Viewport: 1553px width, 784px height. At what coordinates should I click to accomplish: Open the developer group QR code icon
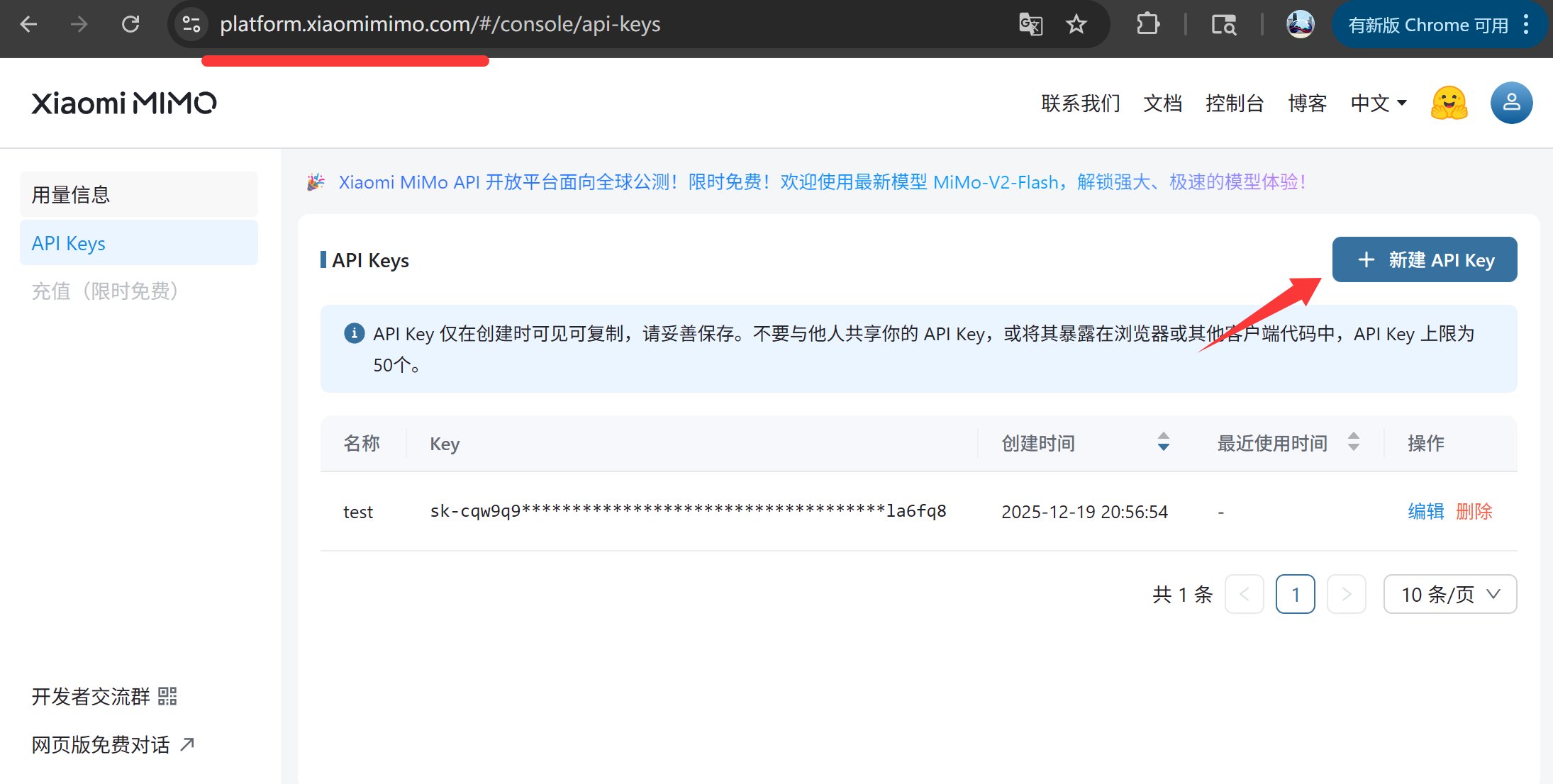tap(167, 696)
